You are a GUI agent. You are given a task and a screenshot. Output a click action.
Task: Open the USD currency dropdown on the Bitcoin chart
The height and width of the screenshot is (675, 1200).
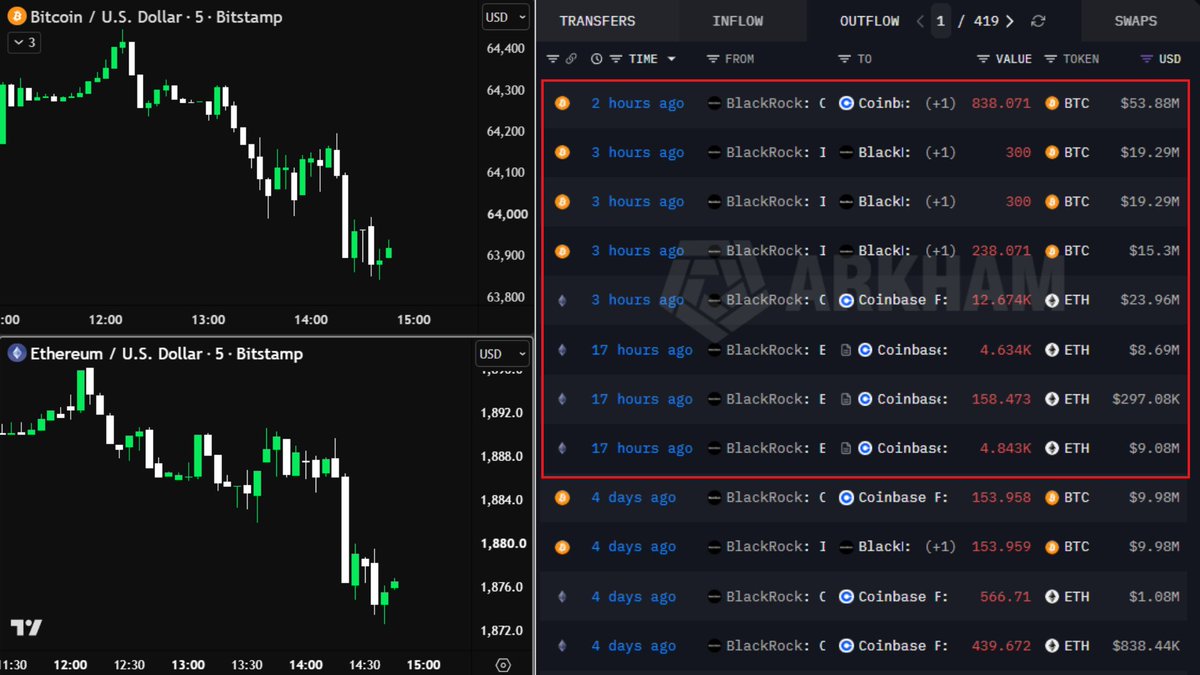[x=505, y=17]
